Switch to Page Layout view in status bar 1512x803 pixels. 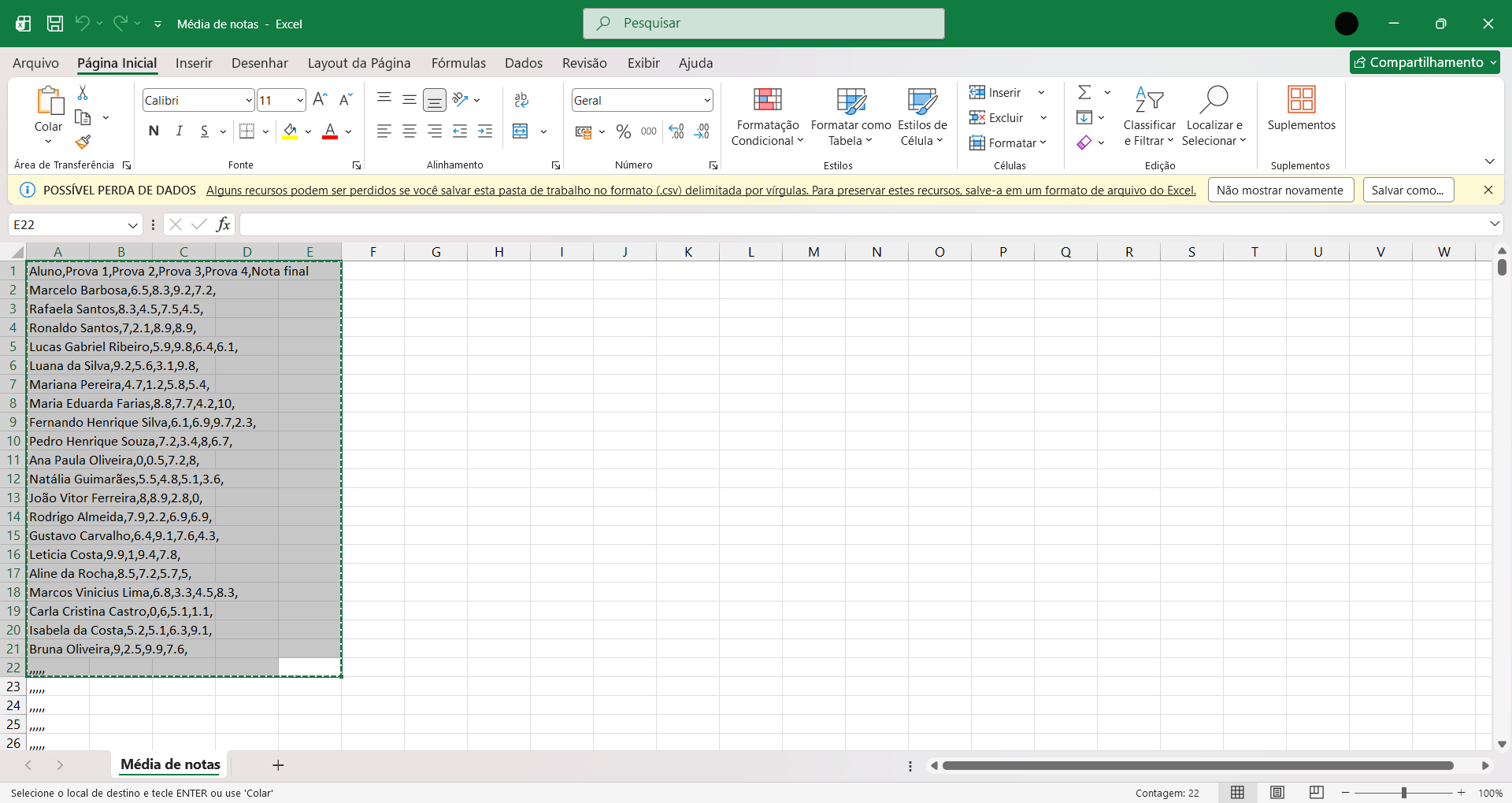1277,793
